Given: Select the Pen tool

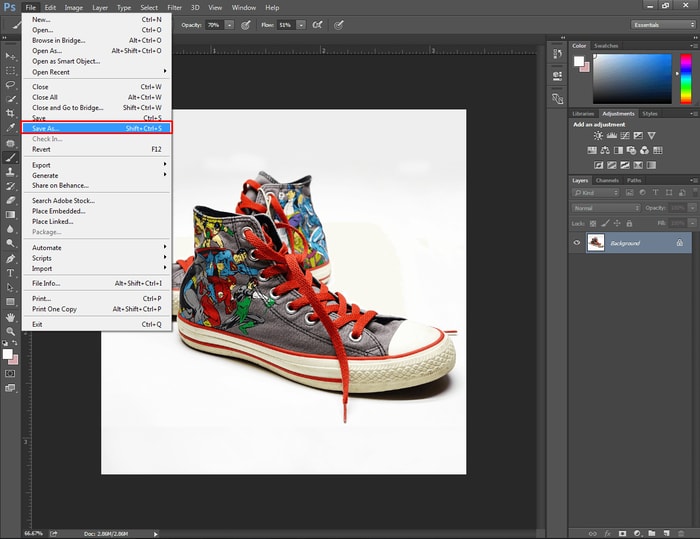Looking at the screenshot, I should coord(10,259).
